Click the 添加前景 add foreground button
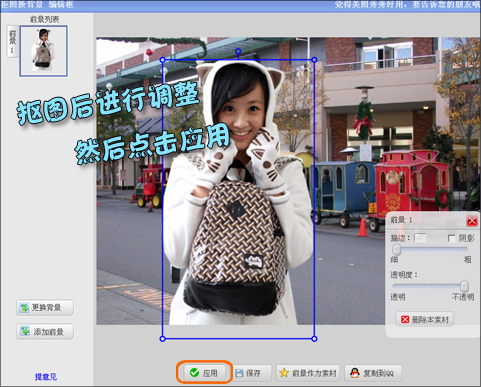 pyautogui.click(x=45, y=332)
